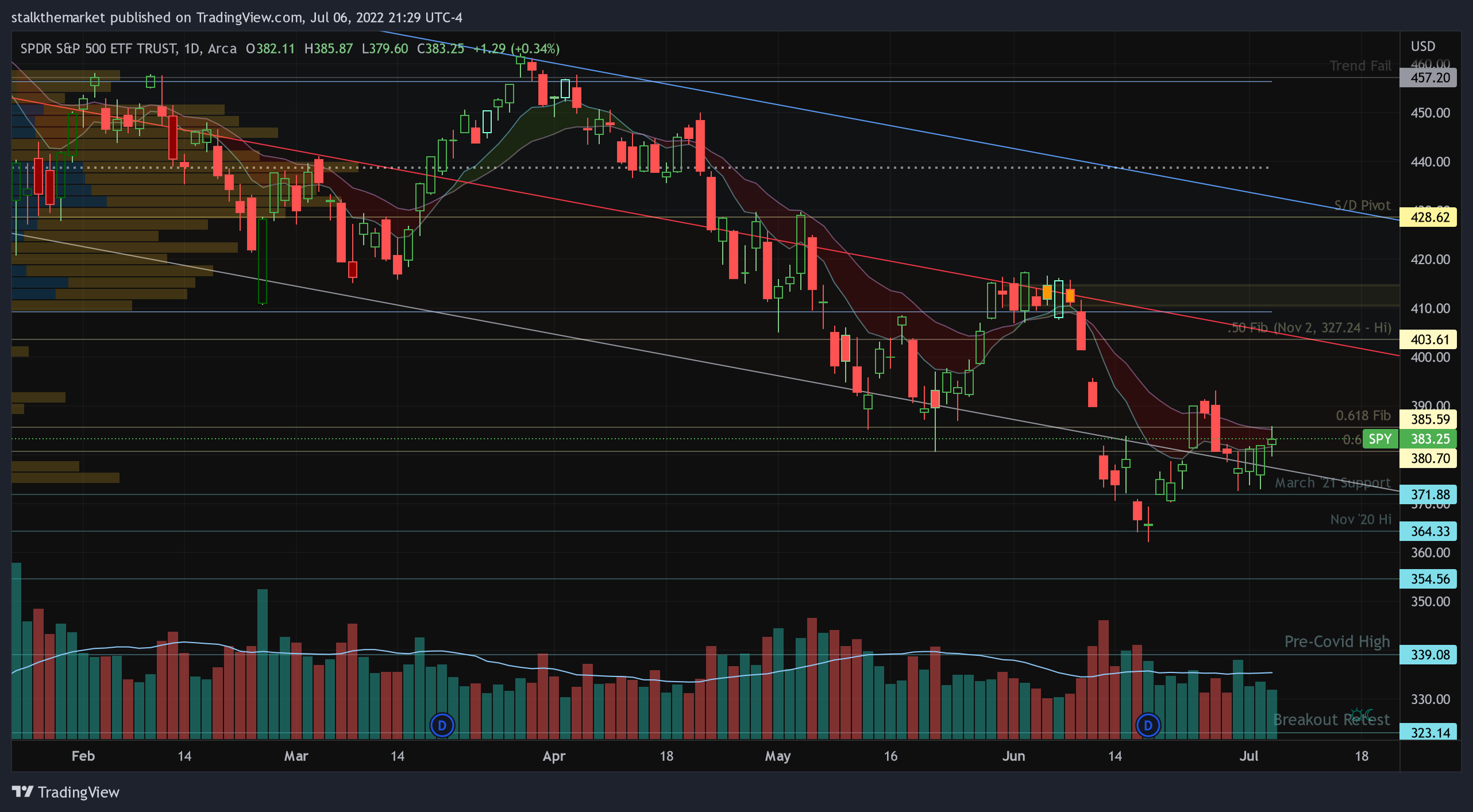This screenshot has height=812, width=1473.
Task: Click the 420.00 price scale tick
Action: 1430,259
